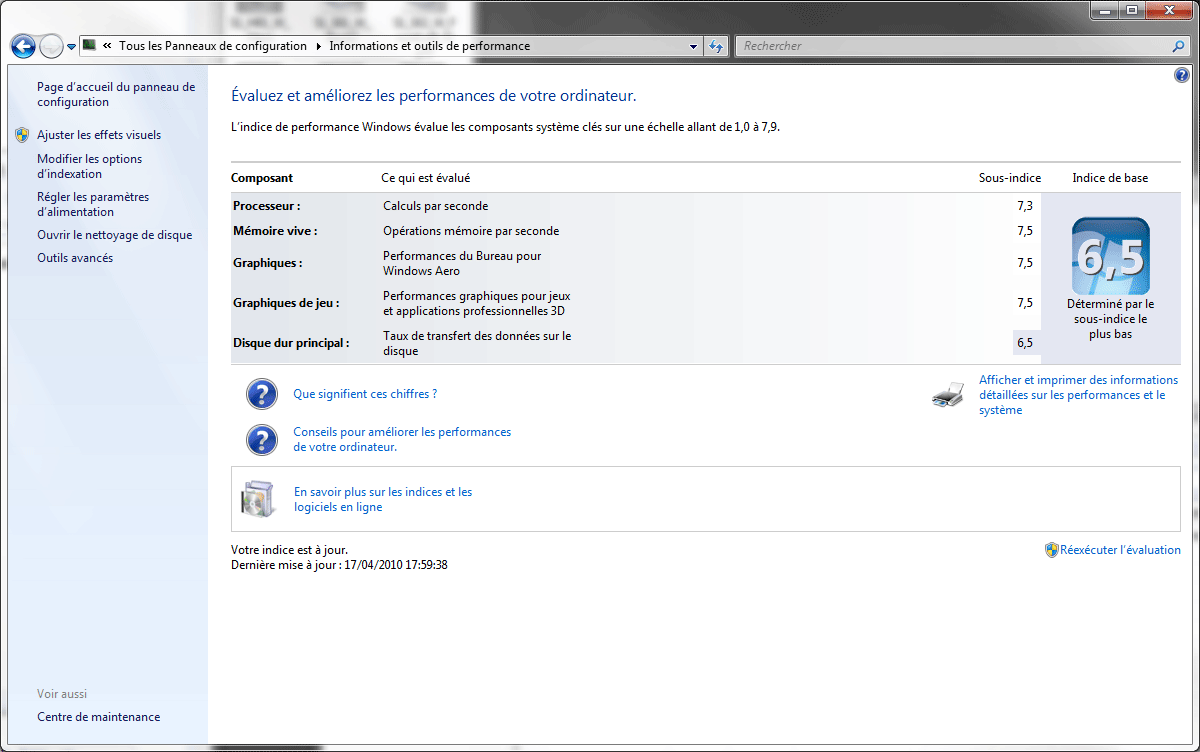Click the printer icon
1200x752 pixels.
(x=948, y=395)
